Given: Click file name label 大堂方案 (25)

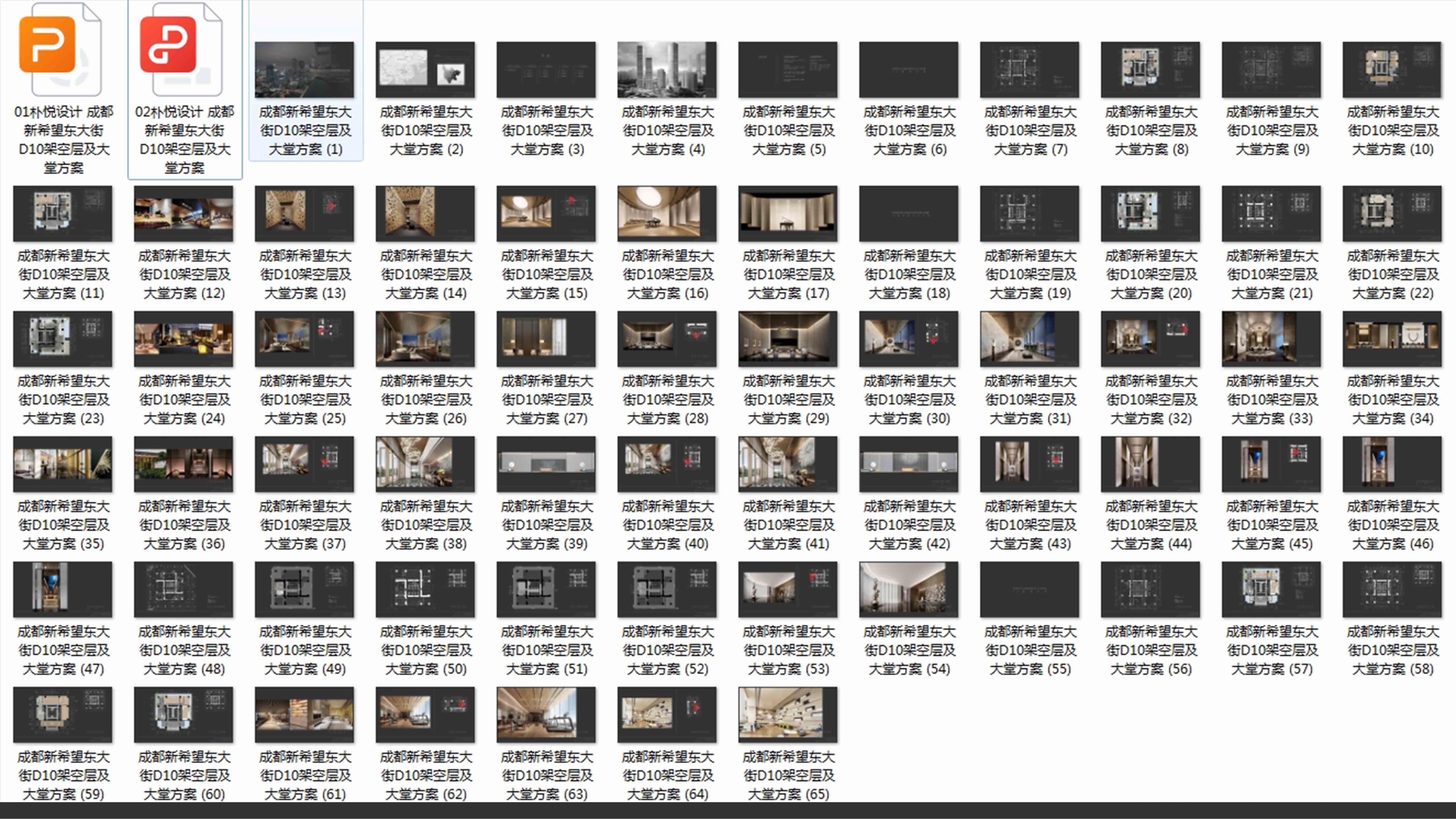Looking at the screenshot, I should coord(305,400).
